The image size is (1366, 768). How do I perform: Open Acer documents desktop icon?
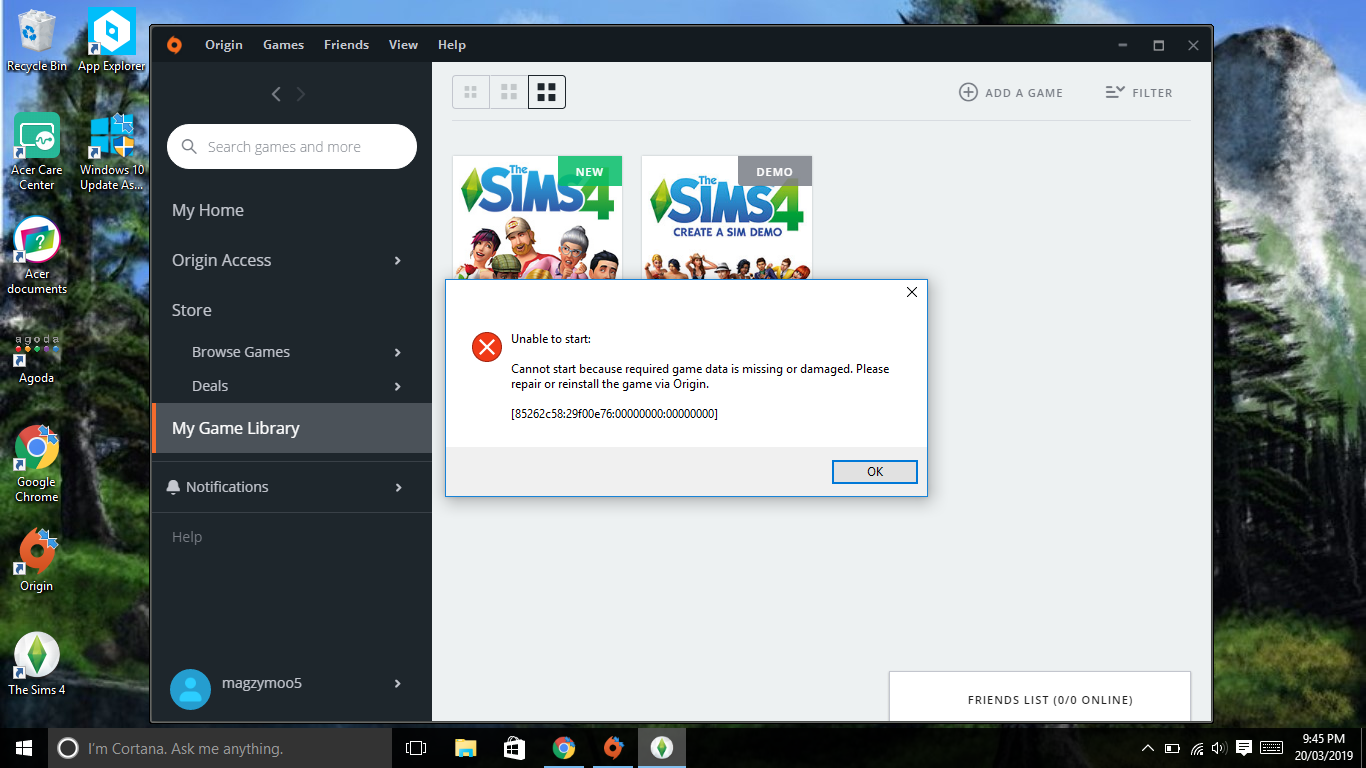pos(37,255)
